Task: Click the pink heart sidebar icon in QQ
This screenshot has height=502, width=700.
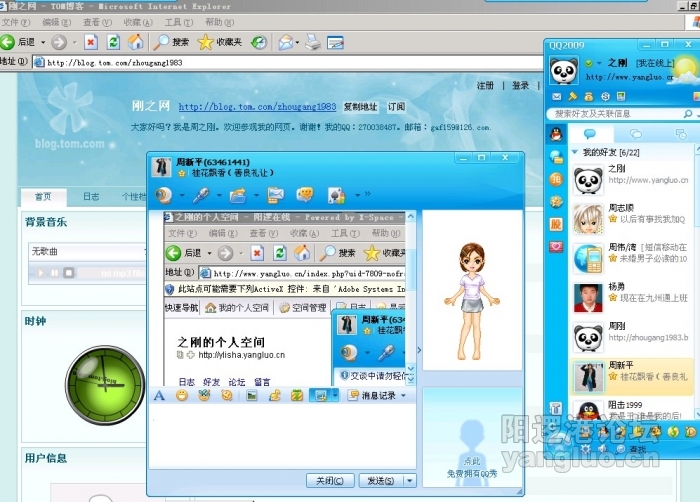Action: [x=556, y=247]
